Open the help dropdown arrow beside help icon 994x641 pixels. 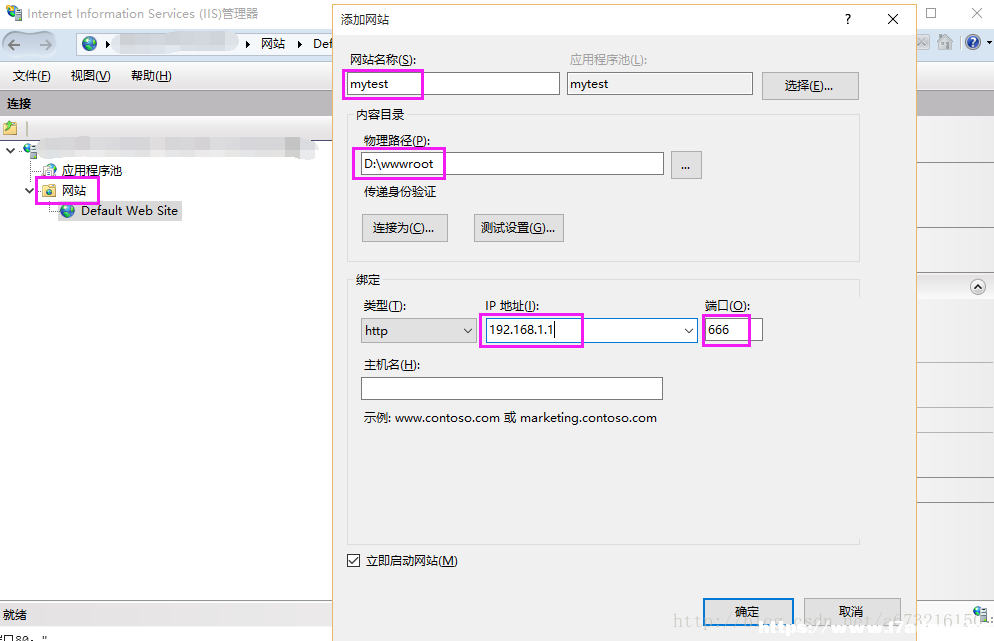pyautogui.click(x=989, y=43)
